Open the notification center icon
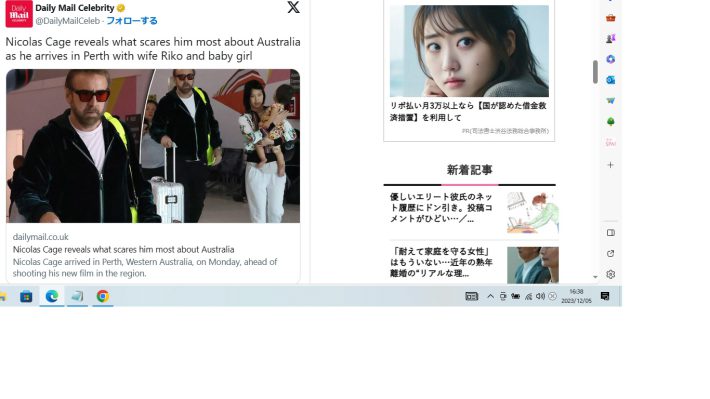This screenshot has height=399, width=710. point(605,296)
